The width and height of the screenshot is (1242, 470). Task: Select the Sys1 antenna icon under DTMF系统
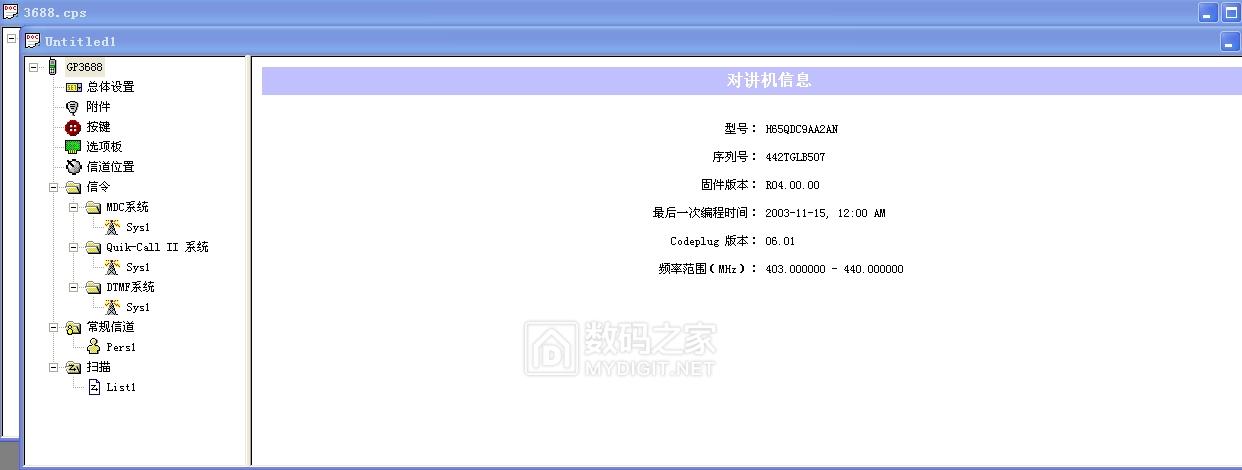point(112,307)
